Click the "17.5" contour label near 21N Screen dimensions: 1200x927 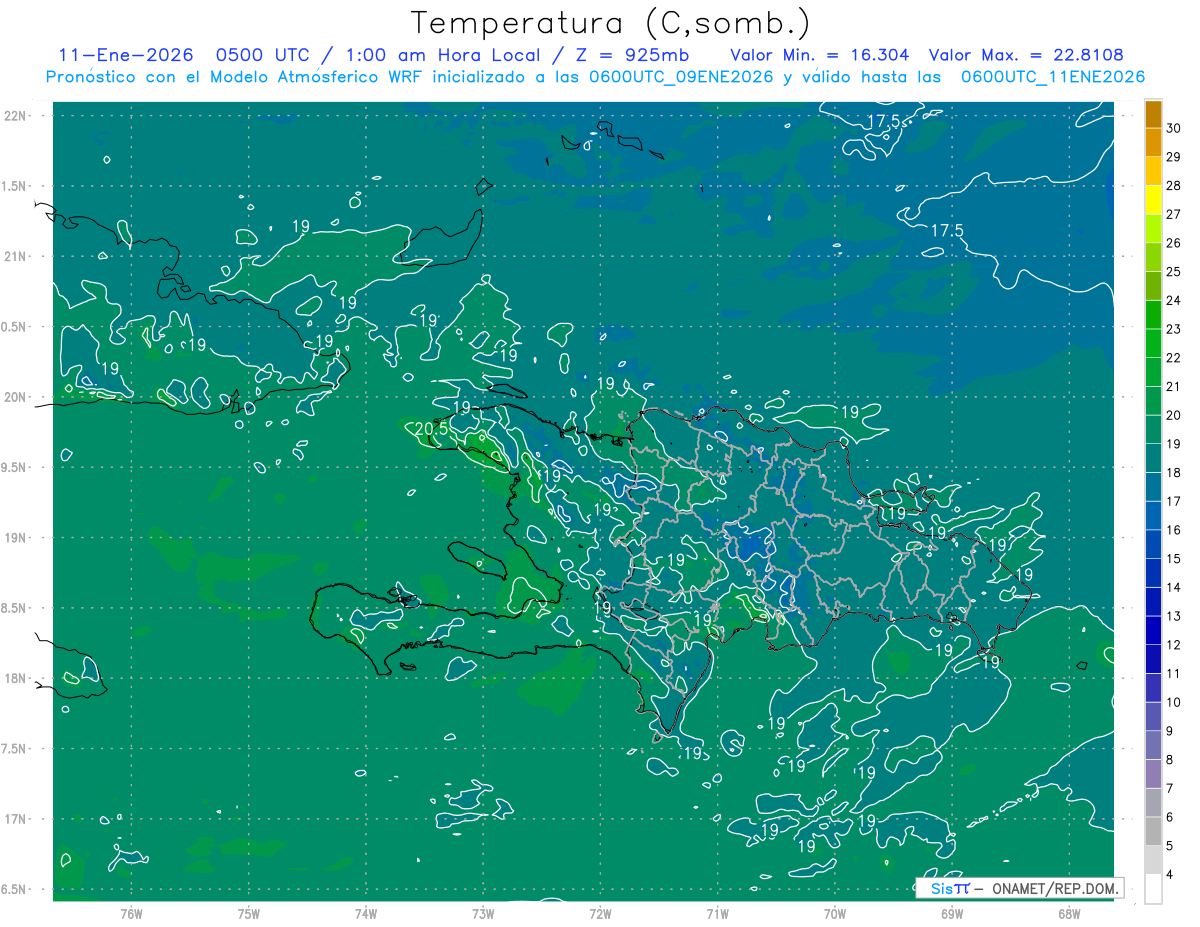[947, 230]
